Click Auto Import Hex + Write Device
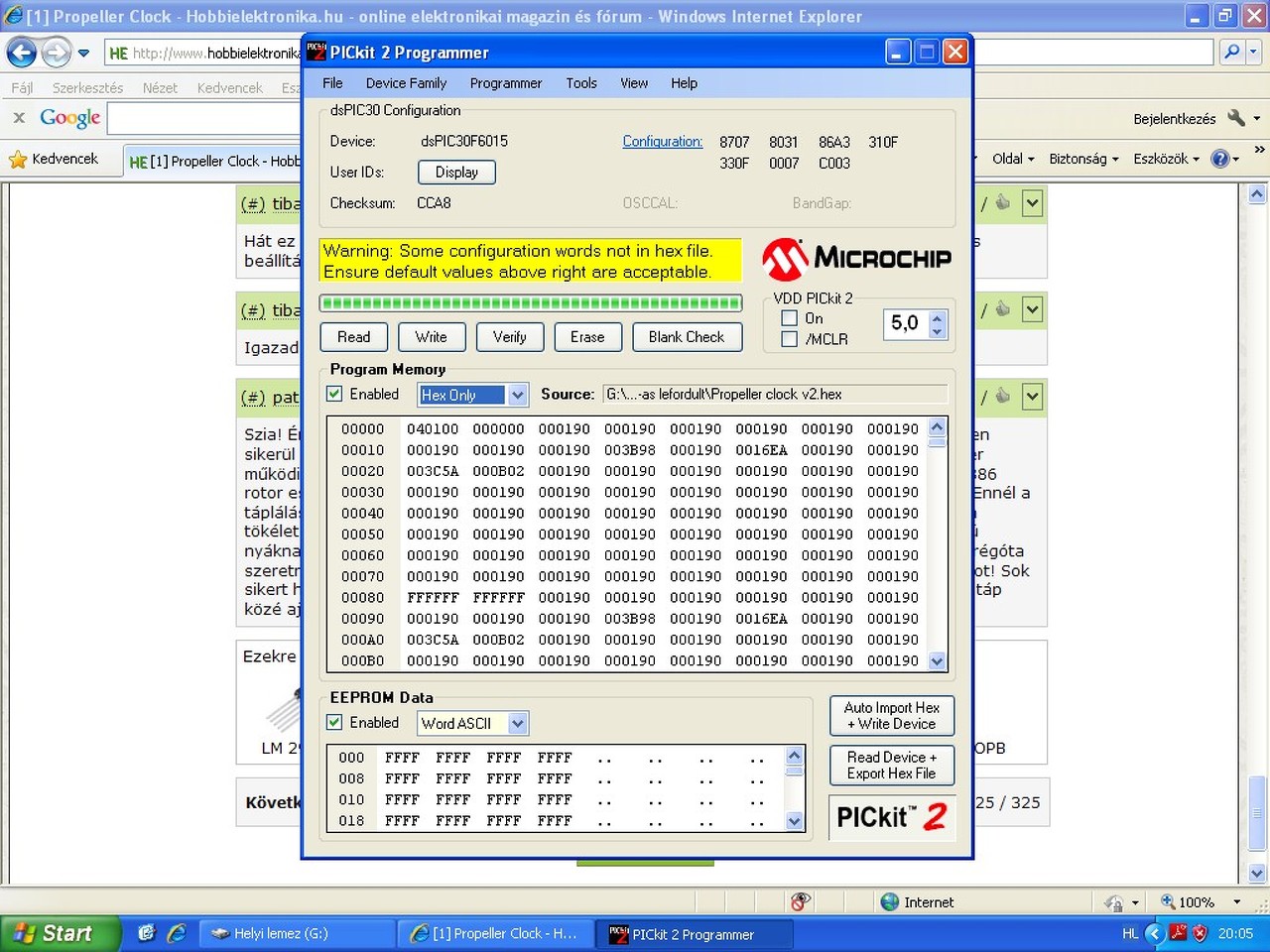Viewport: 1270px width, 952px height. click(892, 716)
